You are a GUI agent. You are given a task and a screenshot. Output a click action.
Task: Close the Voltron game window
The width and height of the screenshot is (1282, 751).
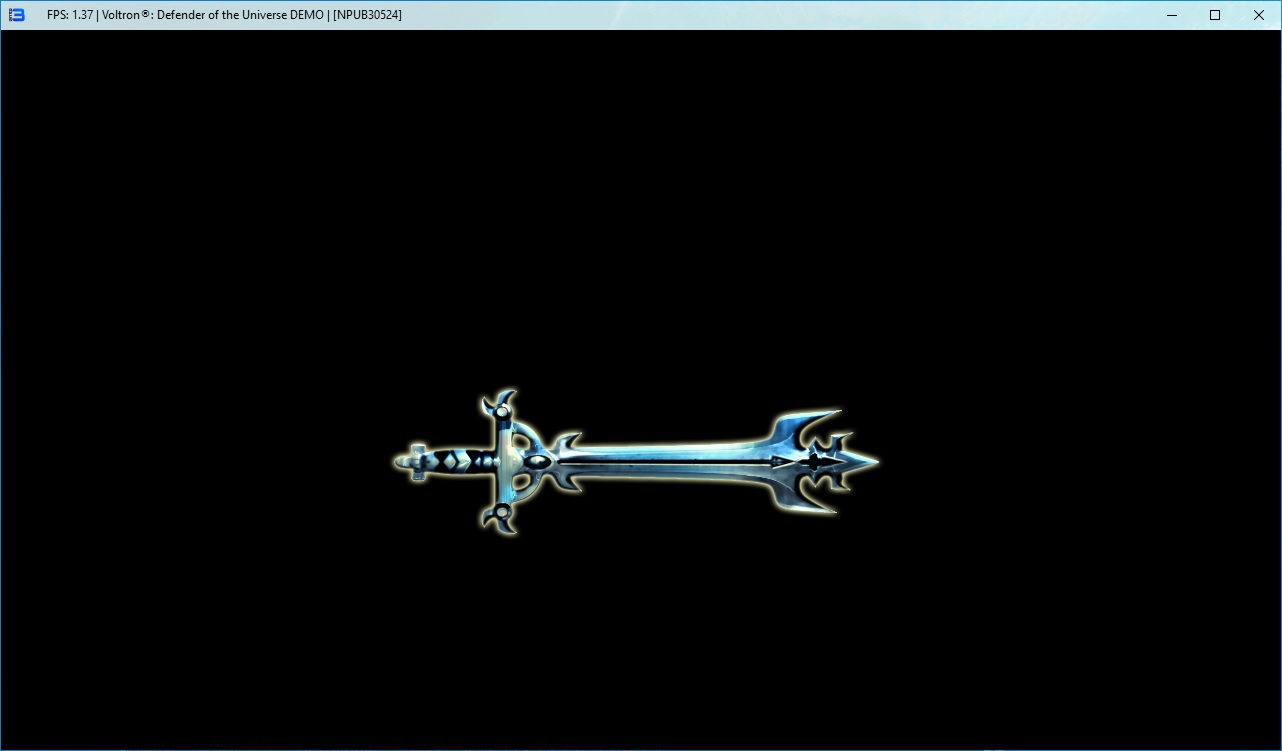(x=1259, y=15)
